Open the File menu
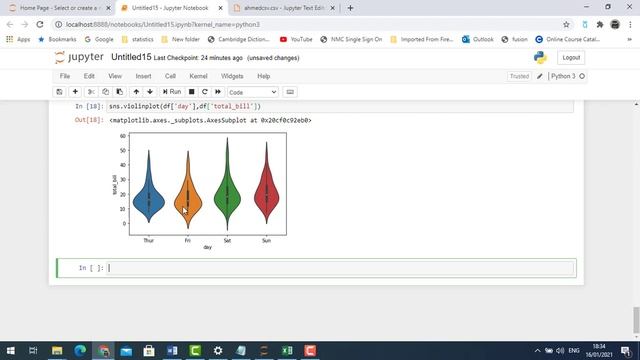 (x=65, y=76)
